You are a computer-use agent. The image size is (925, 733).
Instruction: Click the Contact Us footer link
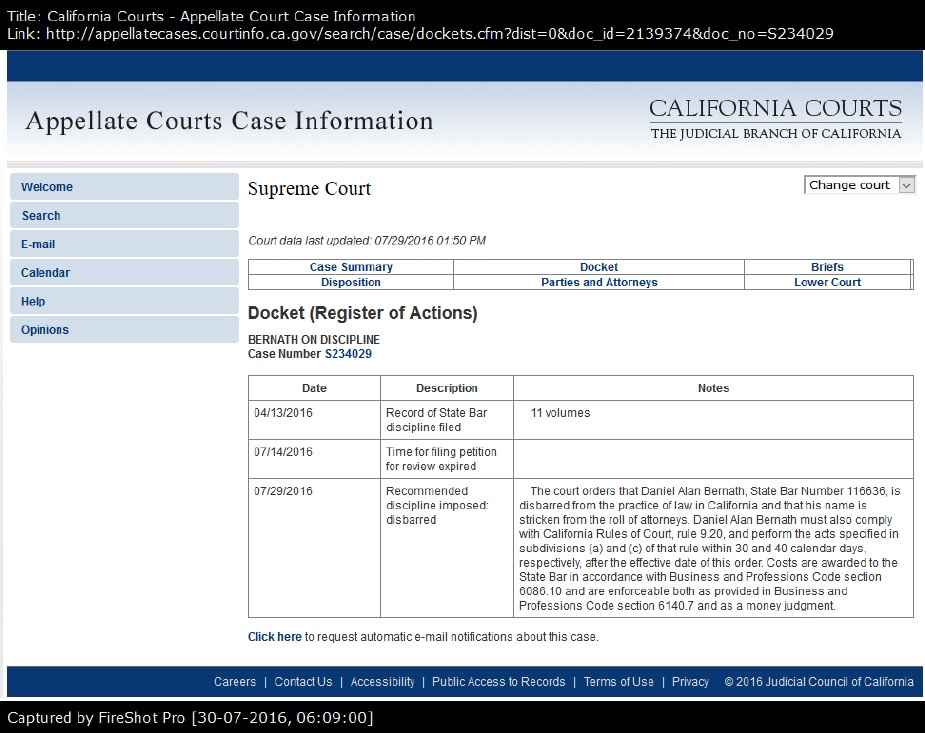[x=303, y=682]
